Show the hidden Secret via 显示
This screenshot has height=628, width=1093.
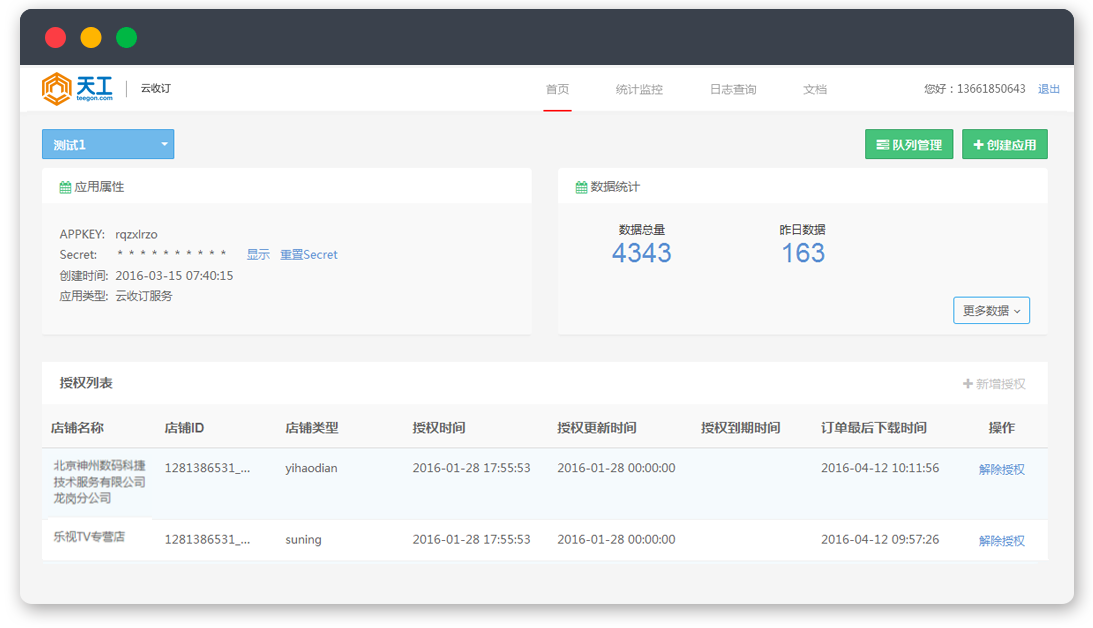pos(258,255)
